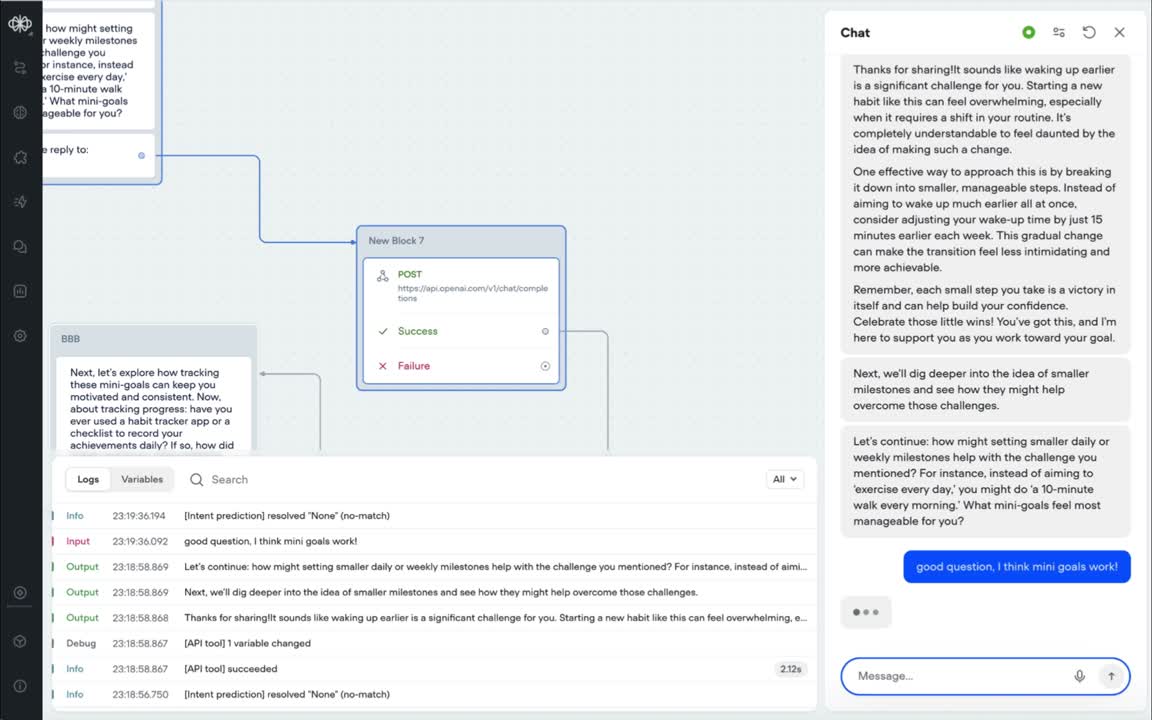Screen dimensions: 1152x720
Task: Click the Info log '[API tool] succeeded'
Action: [434, 669]
